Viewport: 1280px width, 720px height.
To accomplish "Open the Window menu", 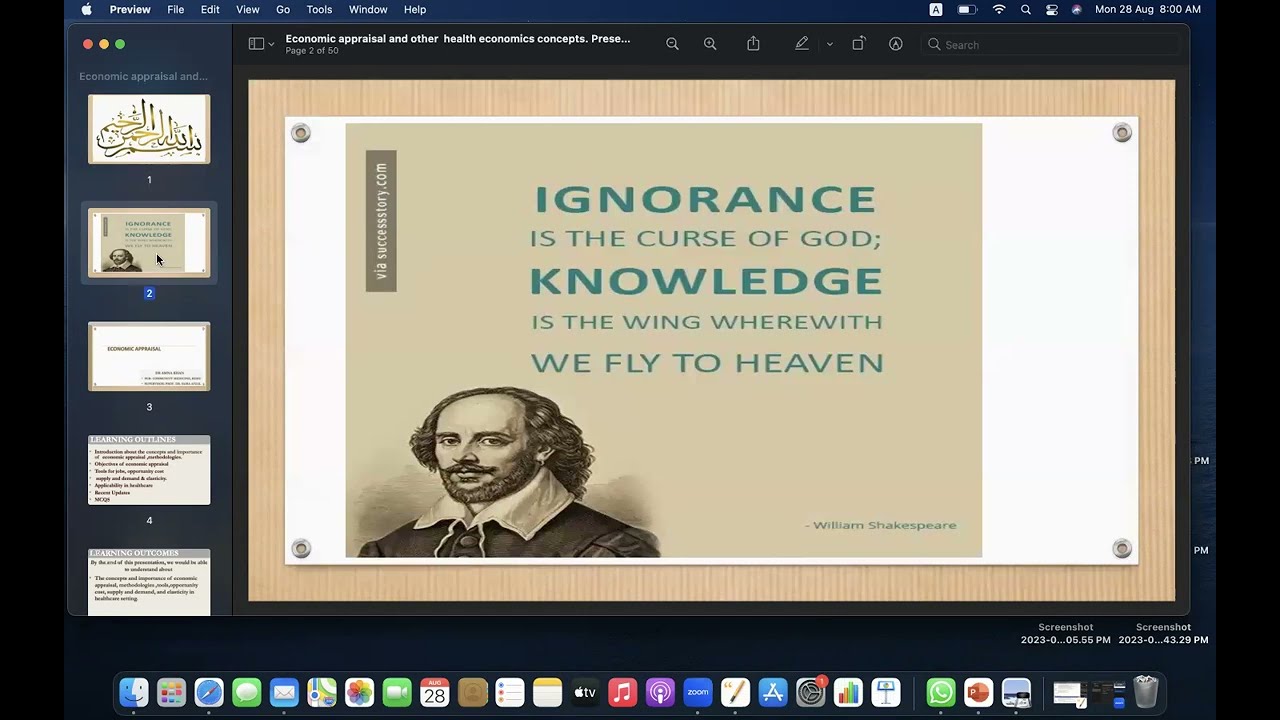I will click(368, 9).
